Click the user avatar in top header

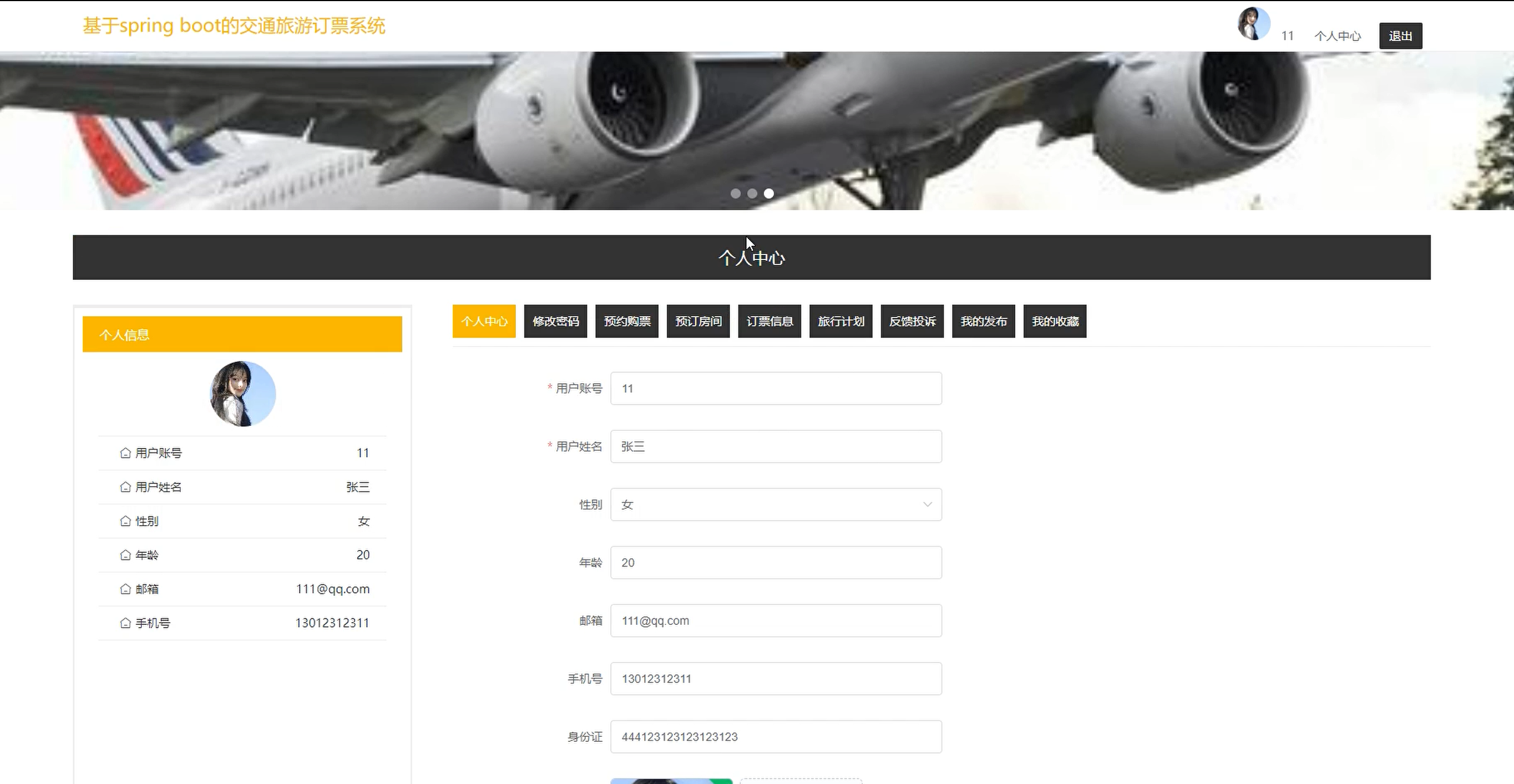(1254, 24)
